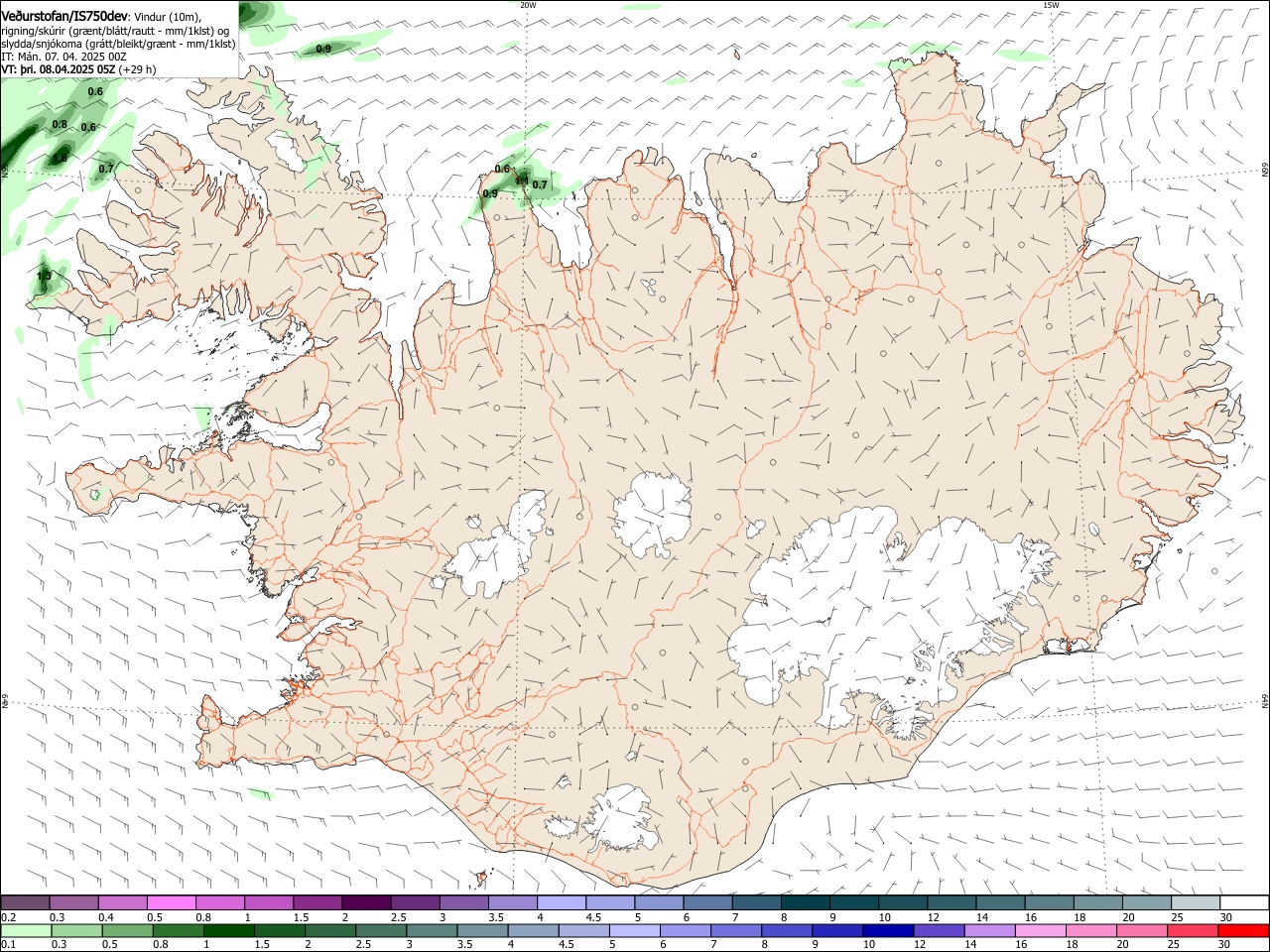Click the 'slydda/snjókoma' description line

pyautogui.click(x=118, y=44)
